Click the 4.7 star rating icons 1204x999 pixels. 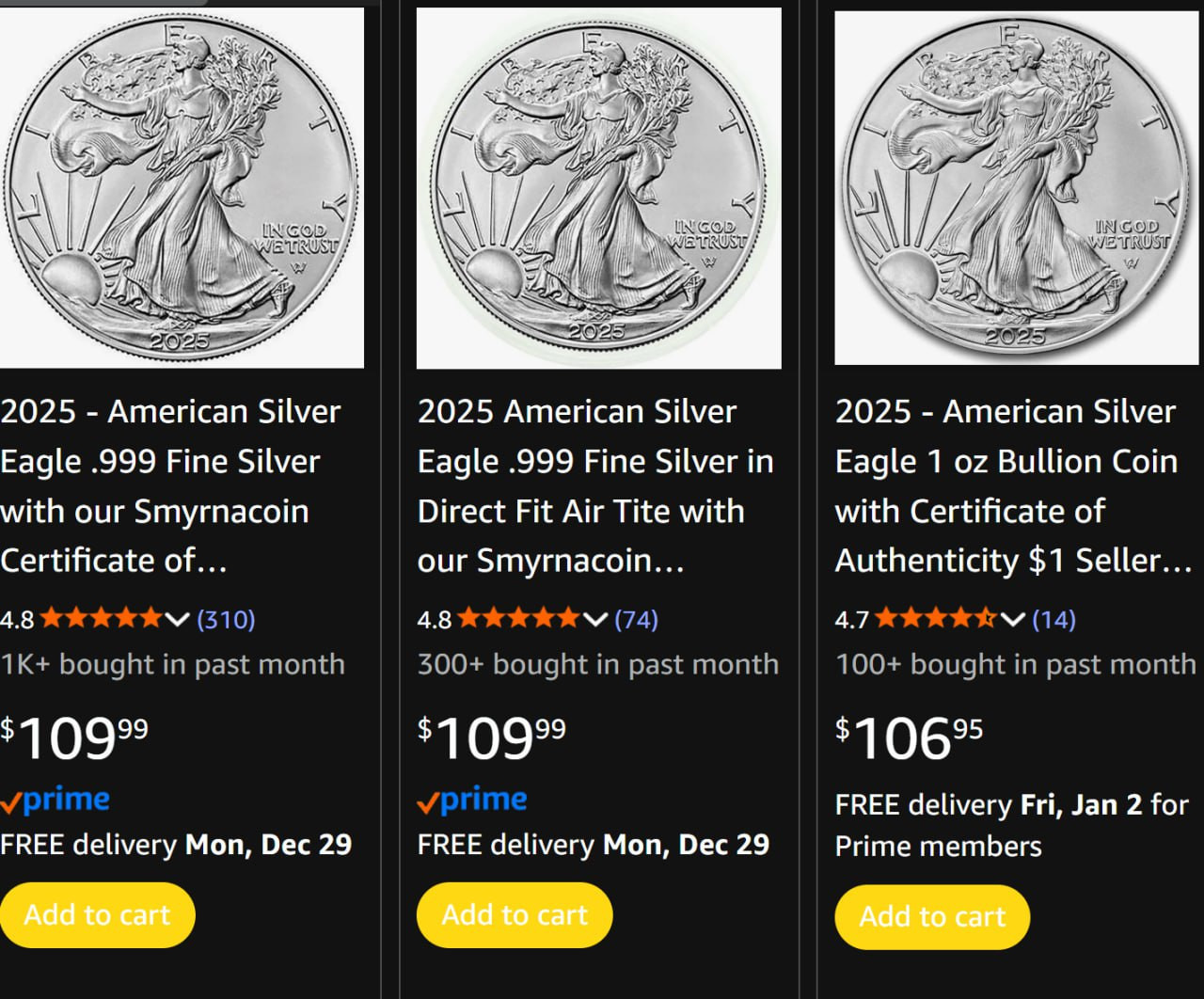936,619
